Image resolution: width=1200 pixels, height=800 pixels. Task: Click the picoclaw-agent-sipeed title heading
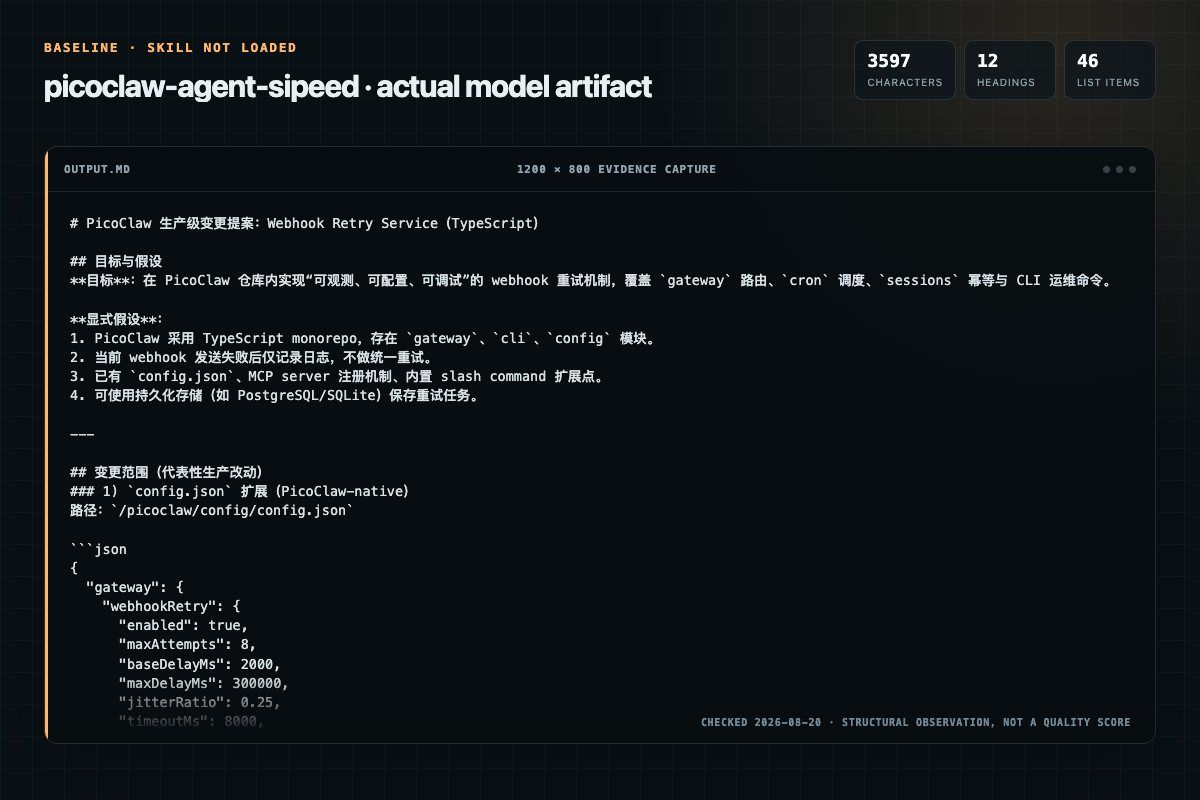pos(348,87)
